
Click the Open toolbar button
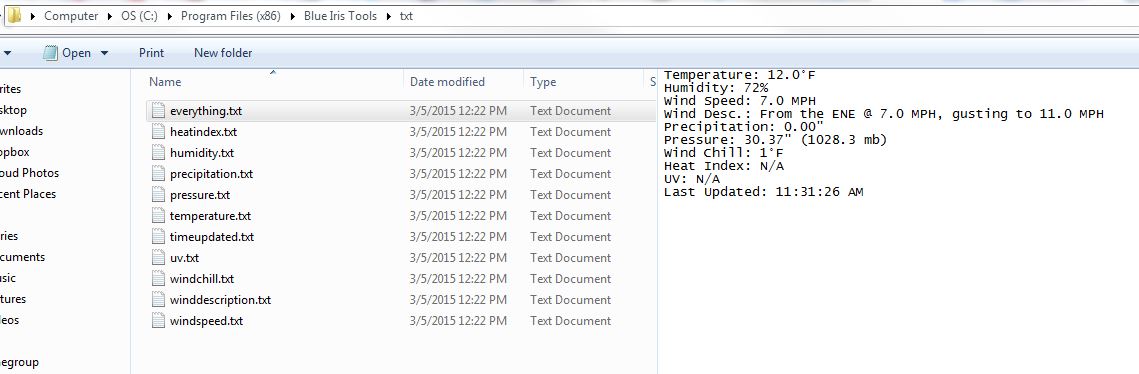[76, 53]
